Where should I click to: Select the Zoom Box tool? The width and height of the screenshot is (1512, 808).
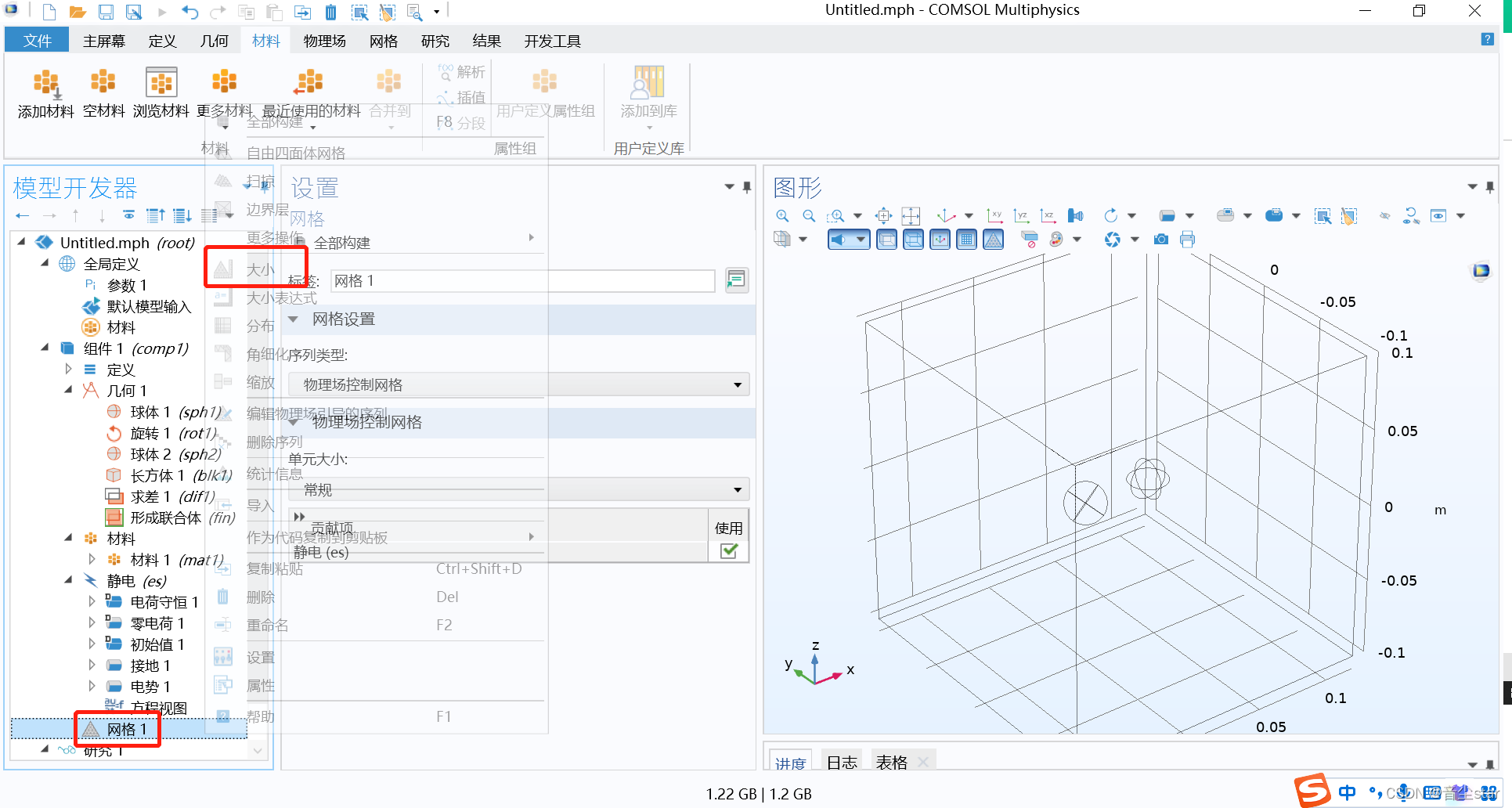pyautogui.click(x=836, y=215)
